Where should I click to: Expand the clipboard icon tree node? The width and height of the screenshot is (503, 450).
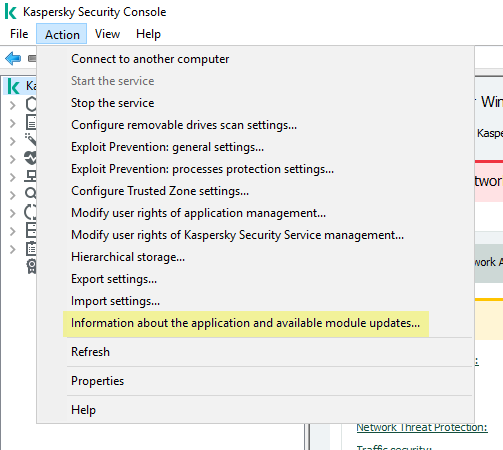pos(13,249)
